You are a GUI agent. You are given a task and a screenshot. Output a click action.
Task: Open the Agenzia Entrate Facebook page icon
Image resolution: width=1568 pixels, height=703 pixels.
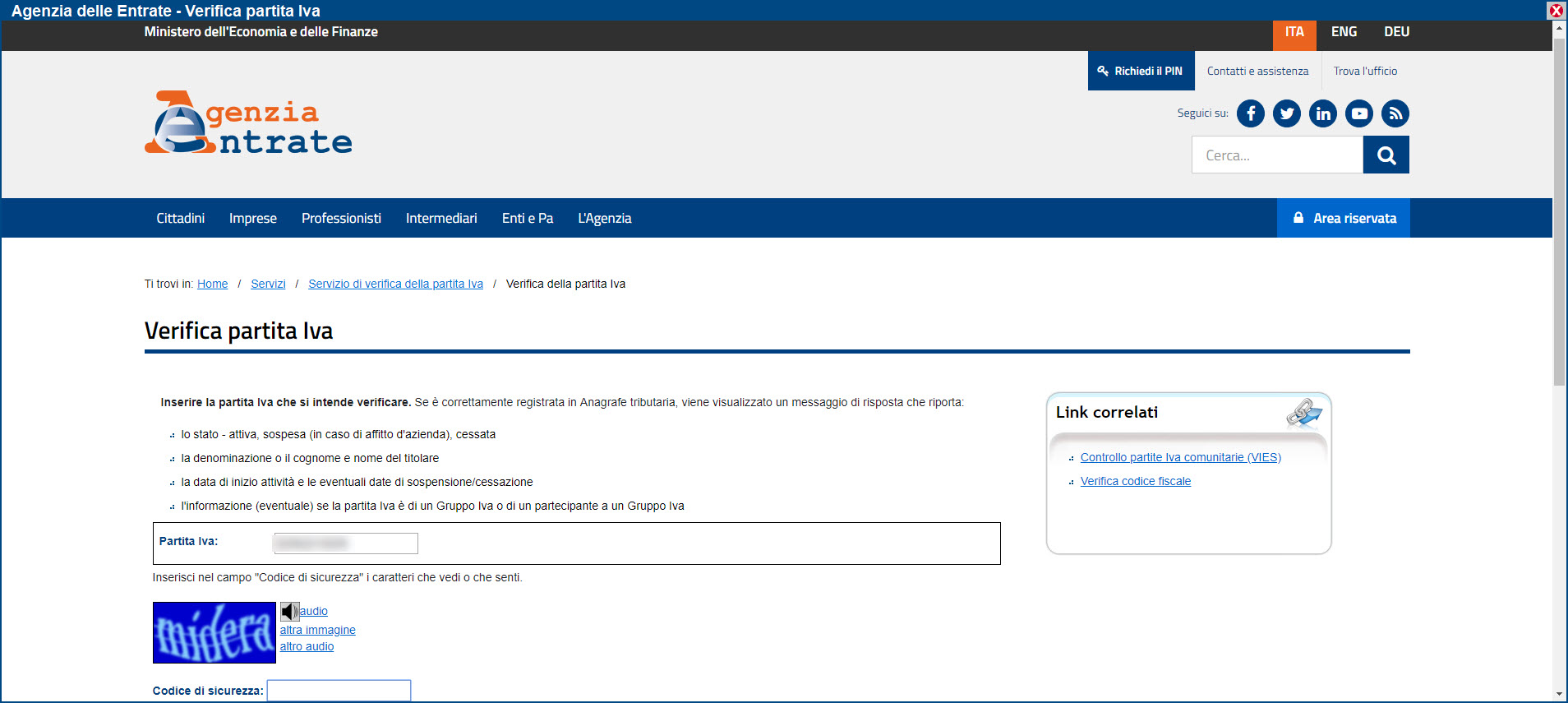tap(1250, 113)
